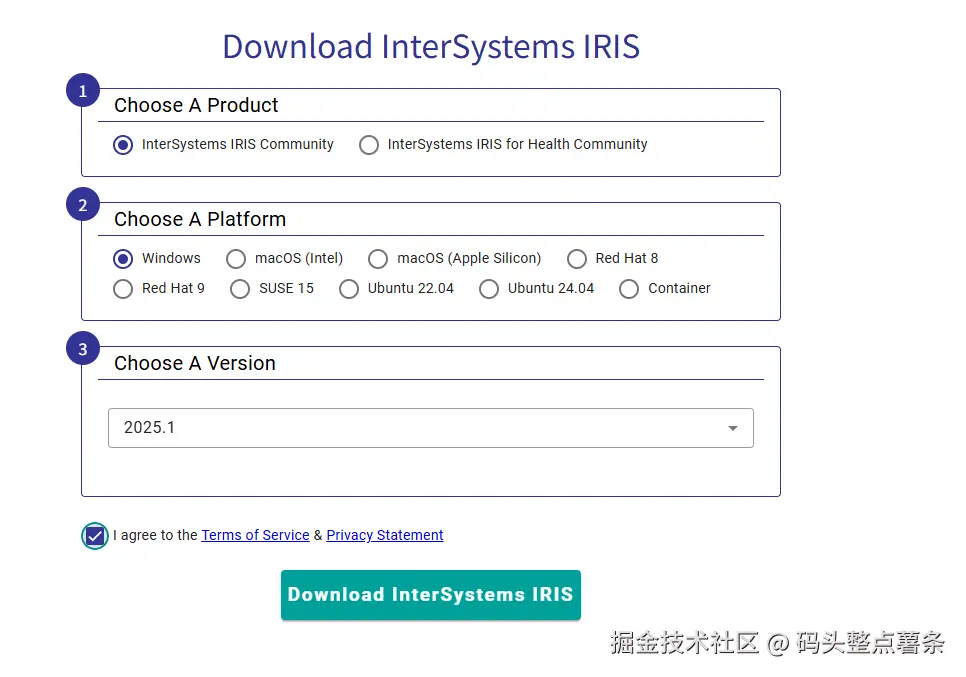Pick macOS (Intel) platform
Screen dimensions: 966x677
pos(236,259)
